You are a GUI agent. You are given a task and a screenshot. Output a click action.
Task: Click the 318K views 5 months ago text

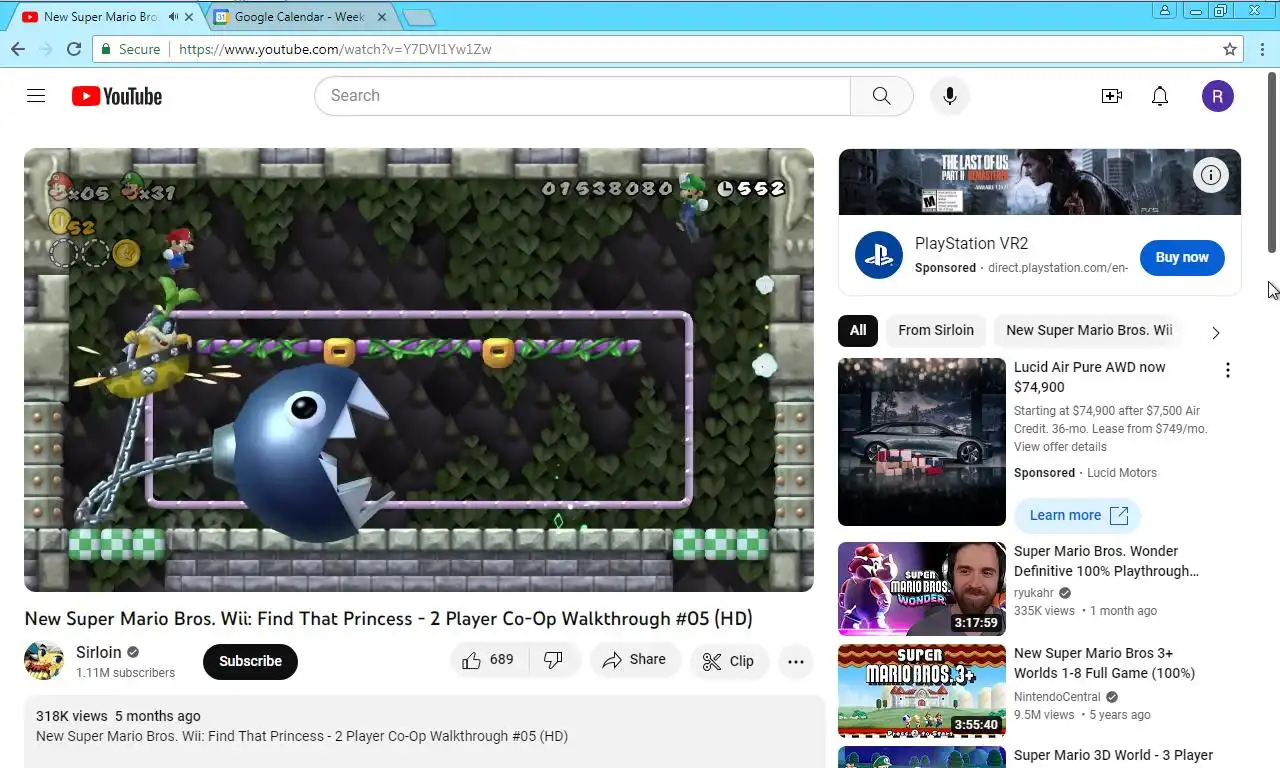(118, 716)
